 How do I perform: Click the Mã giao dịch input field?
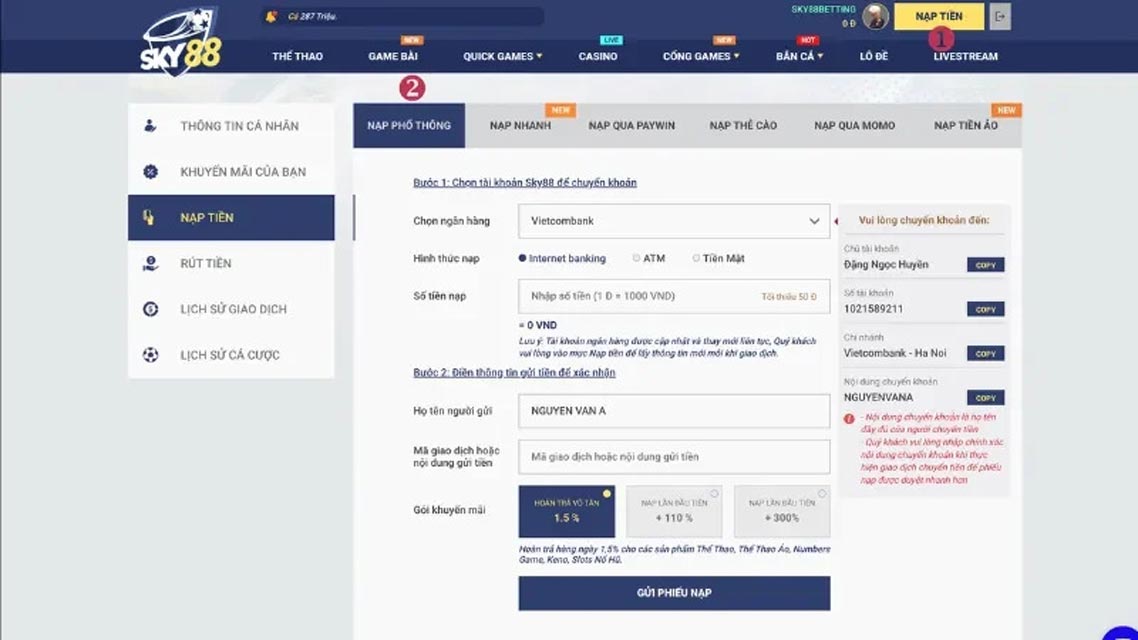(674, 456)
